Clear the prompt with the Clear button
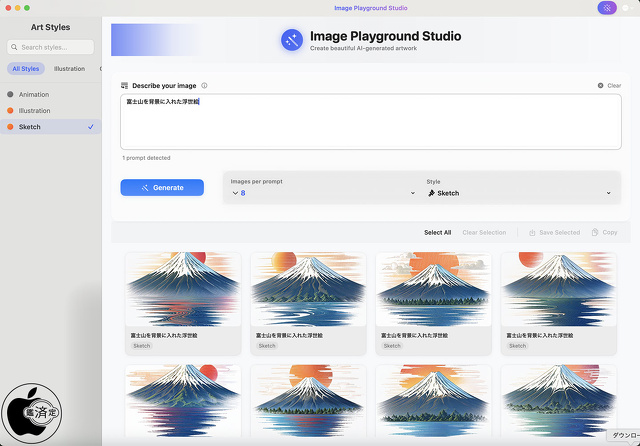640x446 pixels. coord(609,86)
